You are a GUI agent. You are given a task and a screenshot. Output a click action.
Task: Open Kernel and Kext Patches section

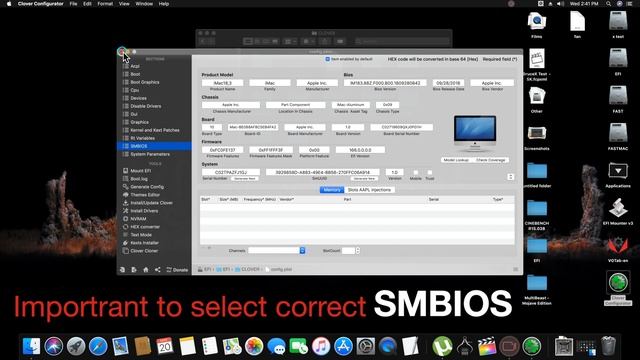click(155, 130)
